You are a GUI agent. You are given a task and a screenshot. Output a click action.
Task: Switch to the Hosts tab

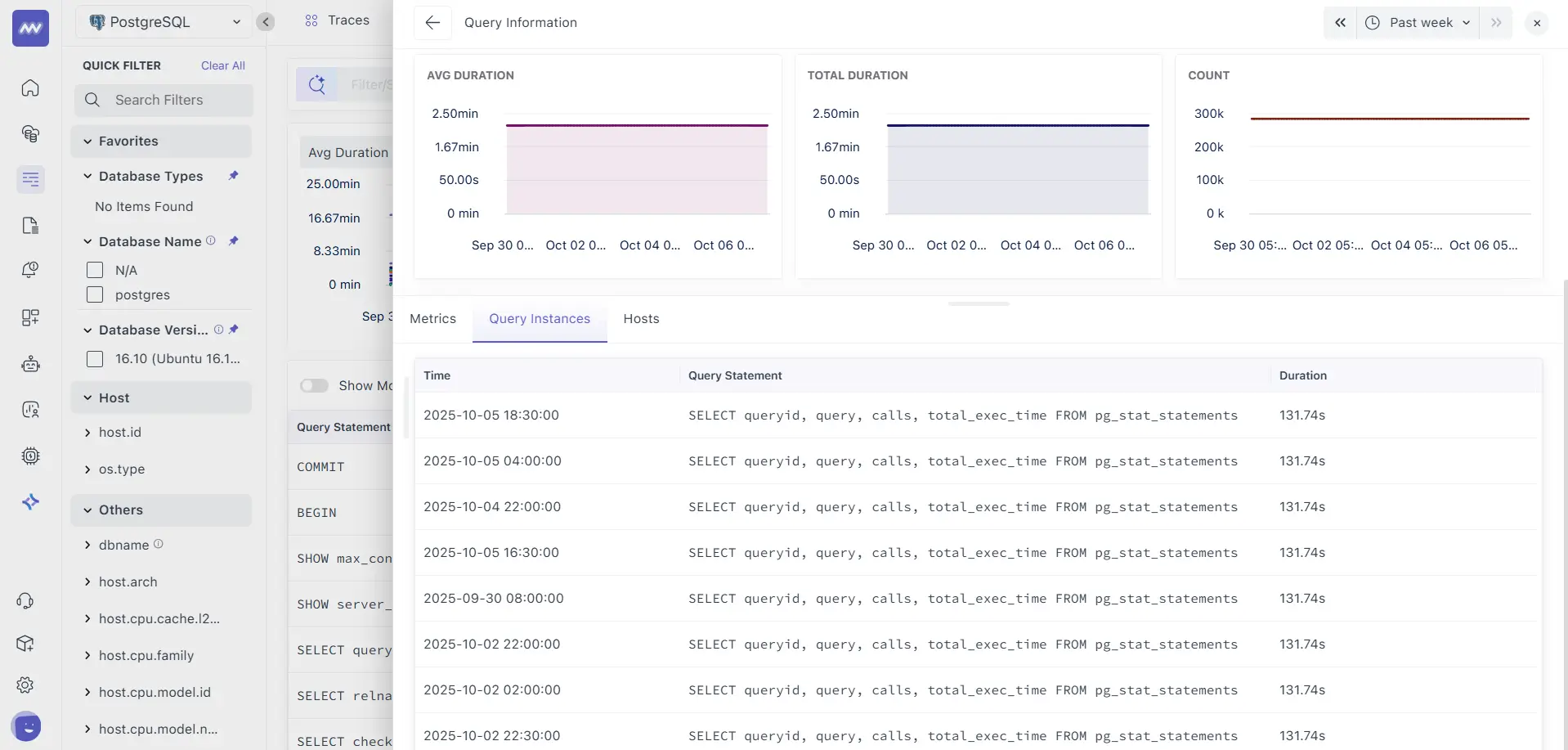tap(641, 319)
